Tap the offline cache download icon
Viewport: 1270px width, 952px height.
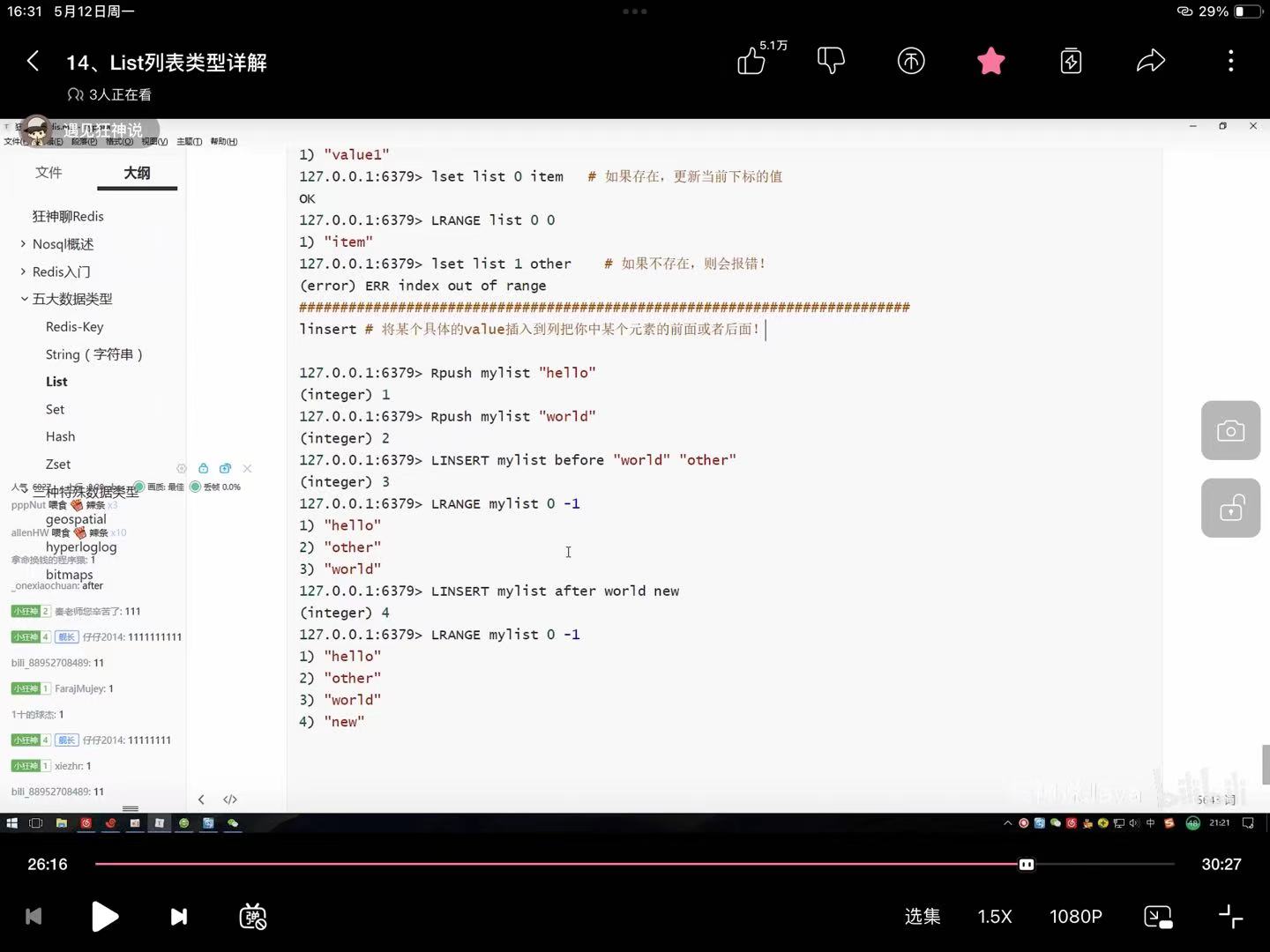pos(1071,60)
